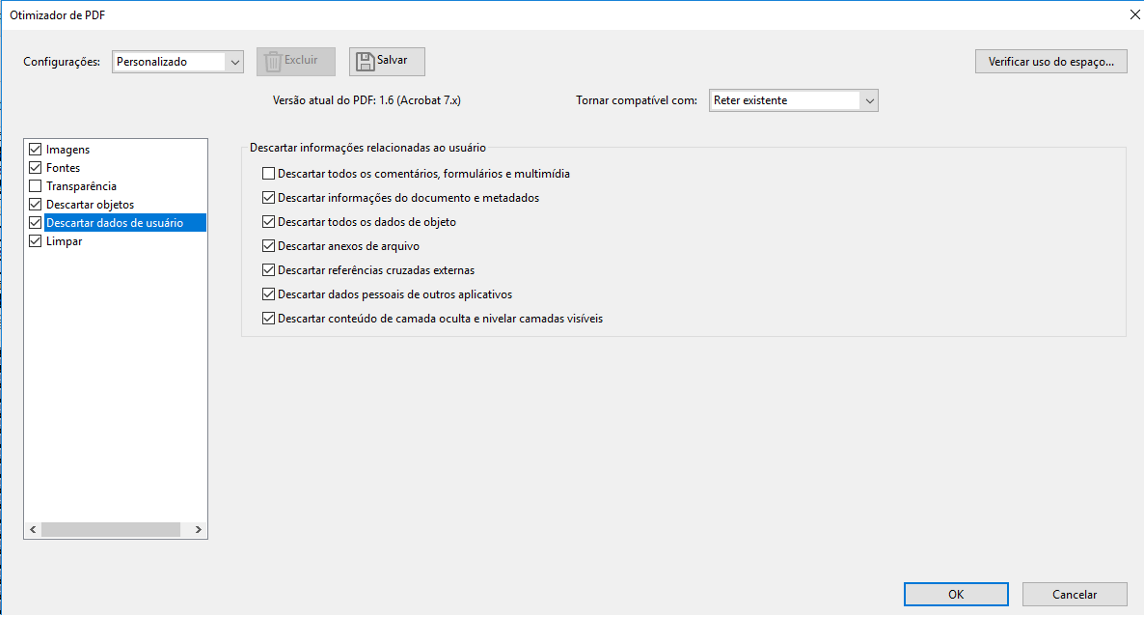Select the Imagens panel in the list
Screen dimensions: 1144x617
click(68, 150)
